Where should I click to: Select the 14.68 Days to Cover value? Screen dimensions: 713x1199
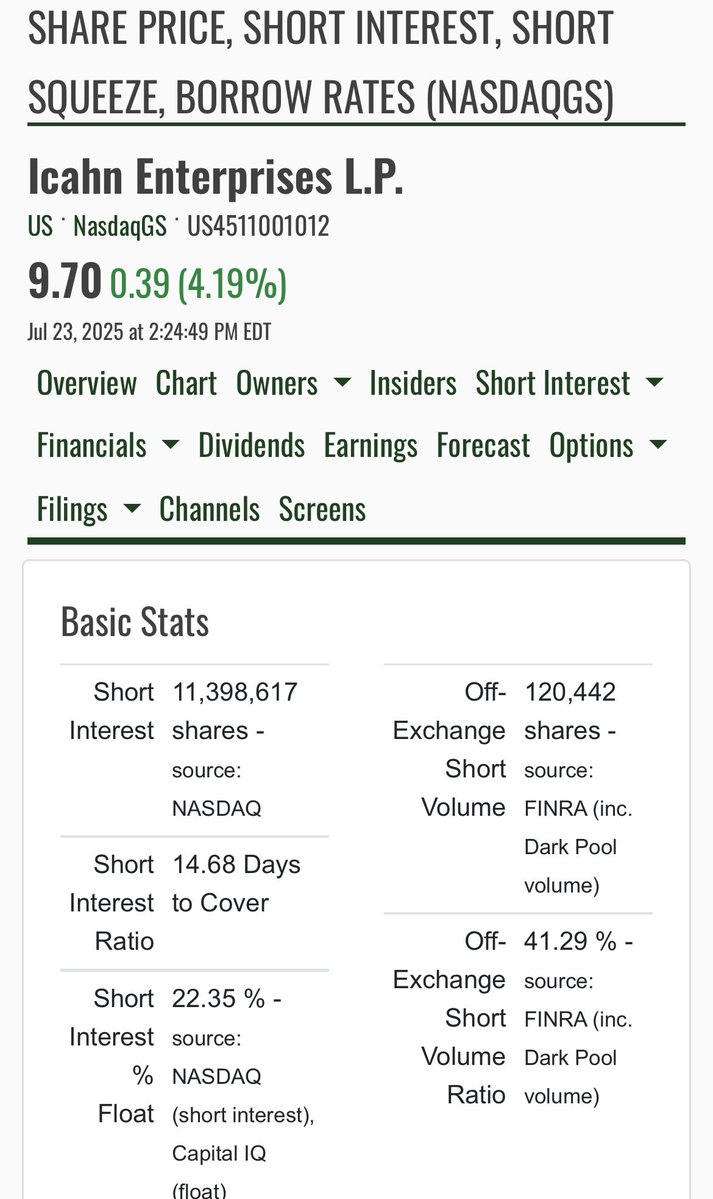coord(236,883)
